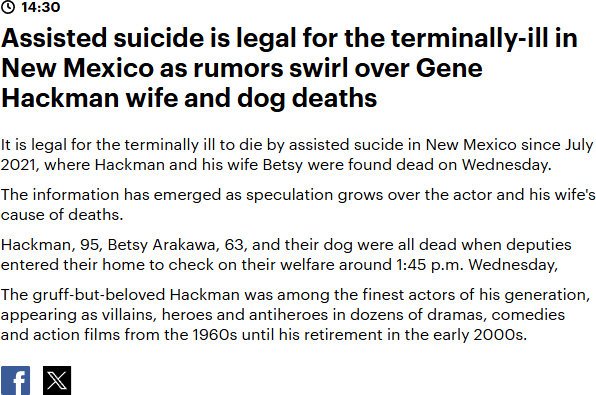Share the article on Facebook
Screen dimensions: 596x395
[16, 381]
